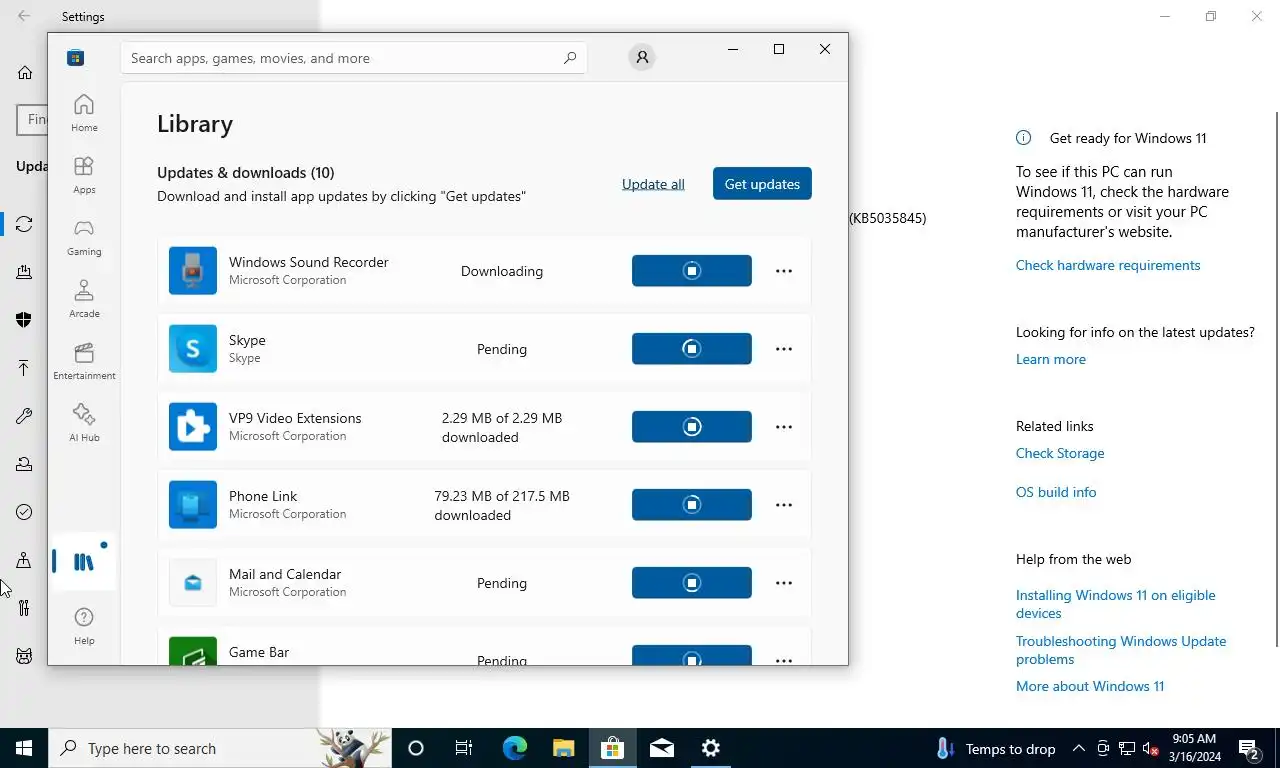Stop Mail and Calendar pending update
The height and width of the screenshot is (768, 1280).
click(x=691, y=583)
